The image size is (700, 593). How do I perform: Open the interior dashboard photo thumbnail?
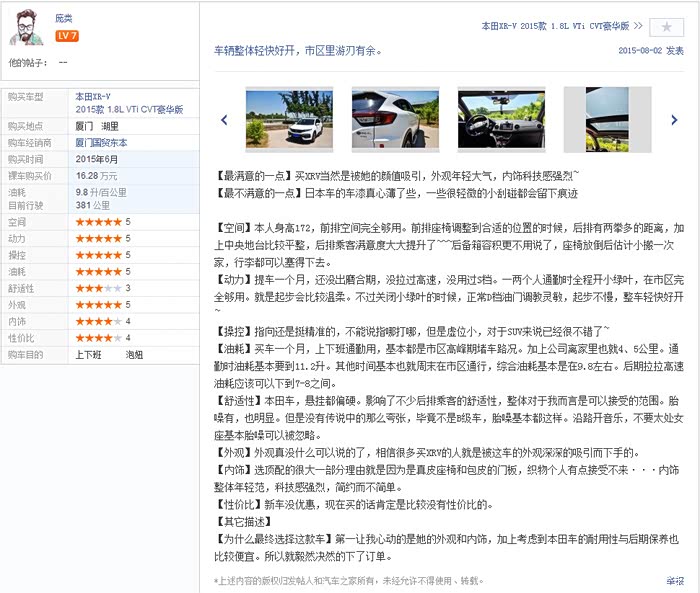(x=501, y=119)
